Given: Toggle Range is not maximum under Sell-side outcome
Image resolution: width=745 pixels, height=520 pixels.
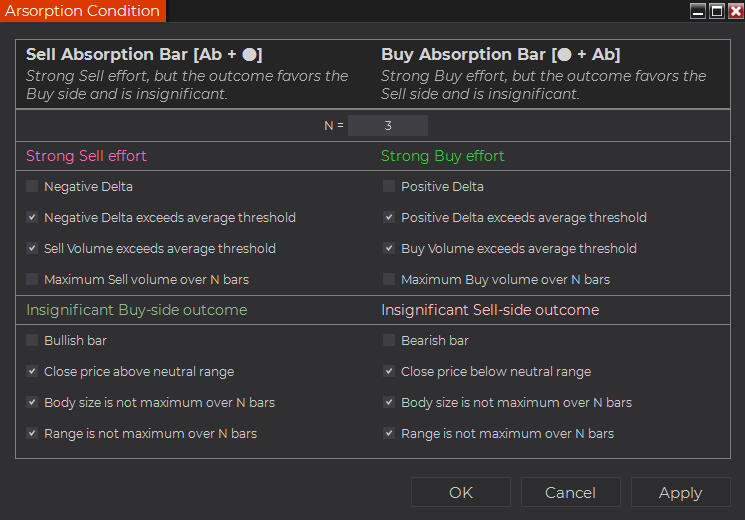Looking at the screenshot, I should pos(390,434).
